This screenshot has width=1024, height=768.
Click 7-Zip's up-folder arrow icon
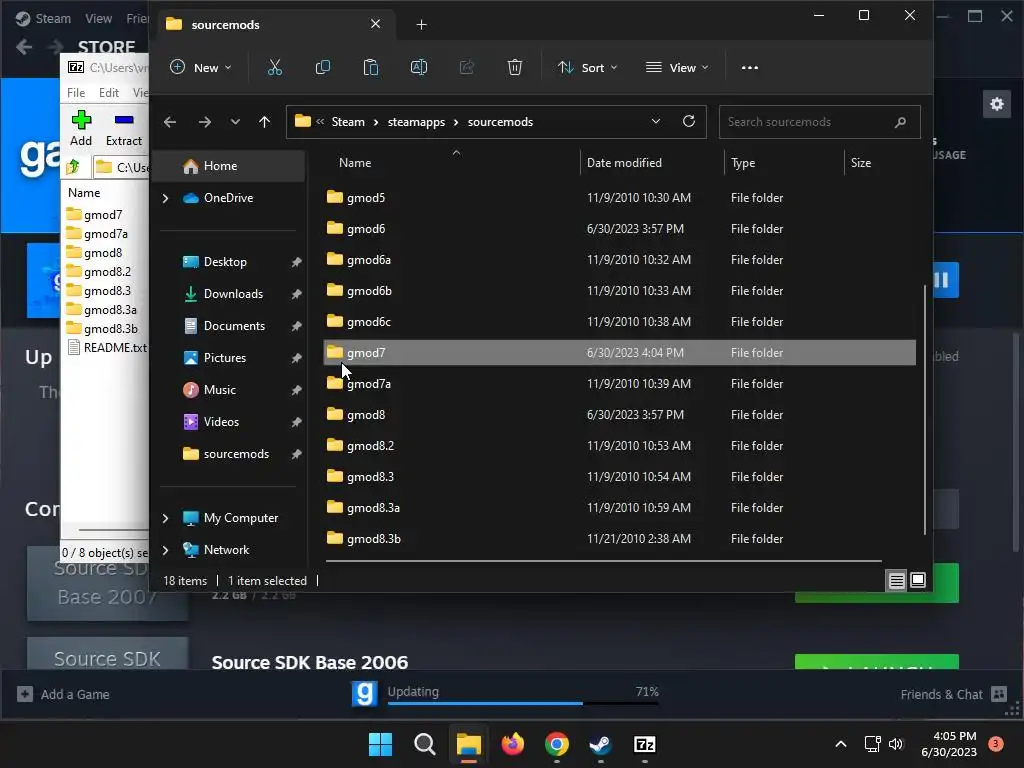tap(73, 167)
